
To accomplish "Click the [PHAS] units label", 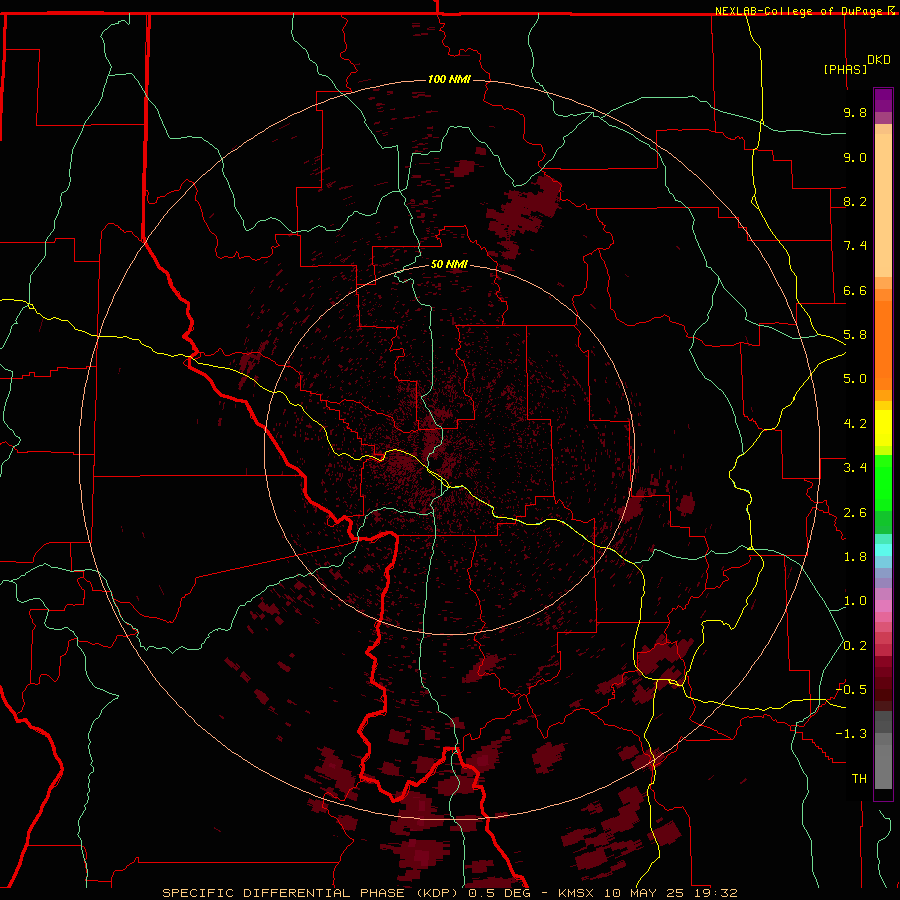I will click(x=845, y=69).
